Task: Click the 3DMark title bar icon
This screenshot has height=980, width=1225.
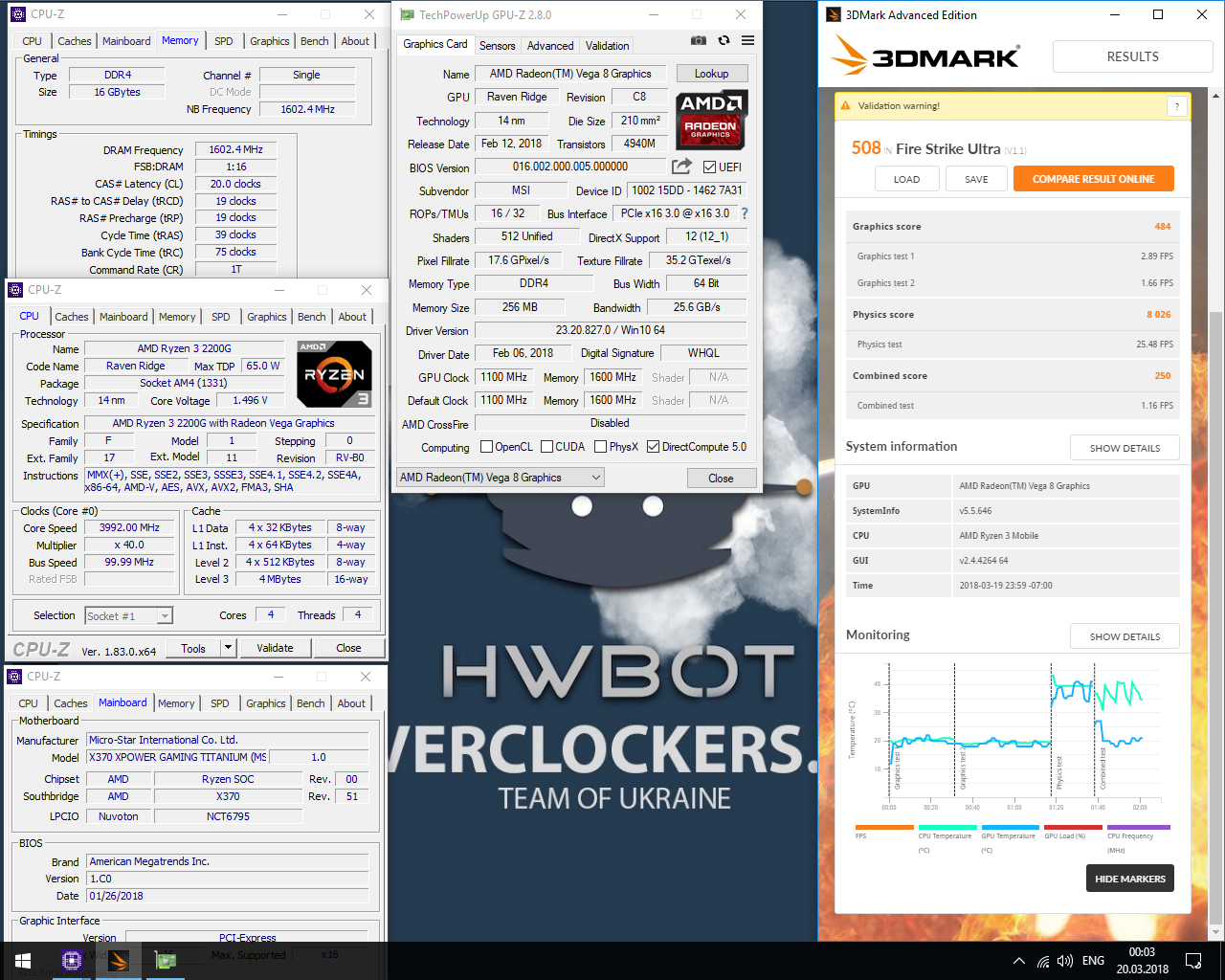Action: 833,14
